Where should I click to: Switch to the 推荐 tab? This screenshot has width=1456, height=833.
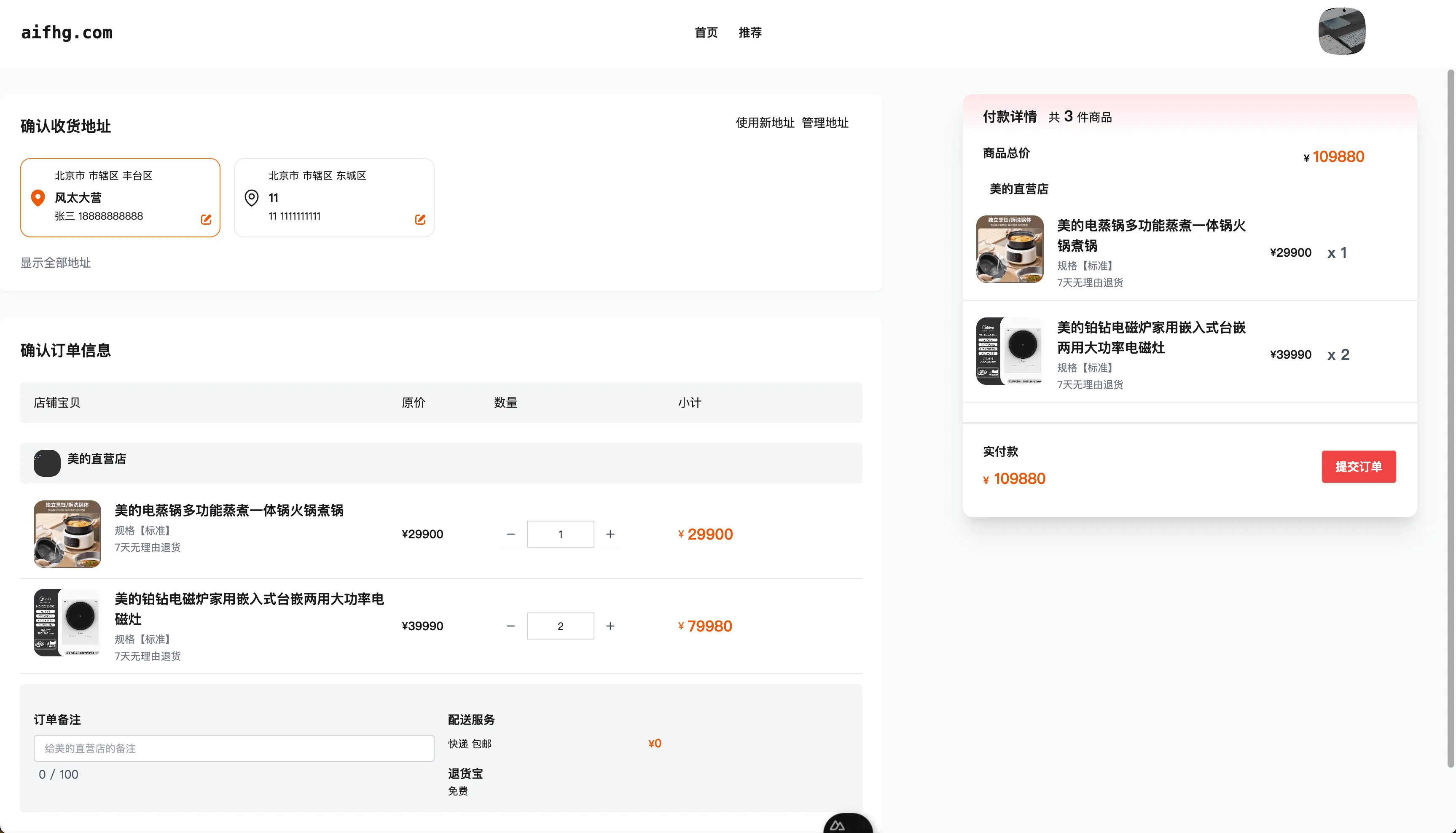click(750, 32)
